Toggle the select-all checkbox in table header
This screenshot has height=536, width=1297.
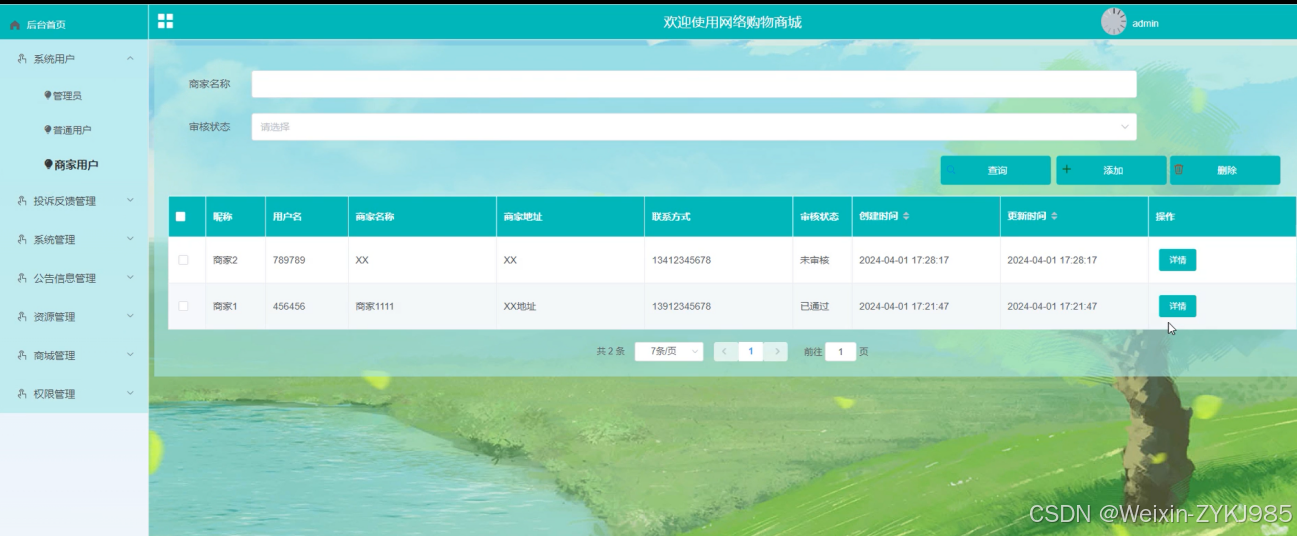pos(181,216)
